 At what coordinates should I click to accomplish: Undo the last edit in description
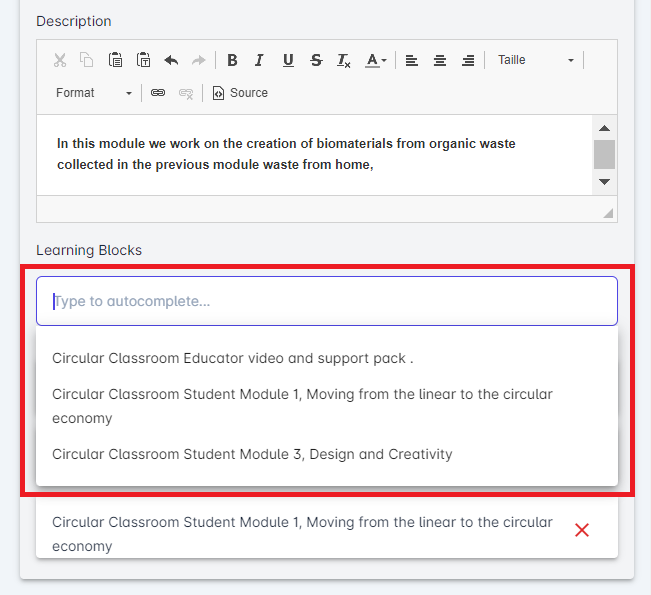[171, 60]
